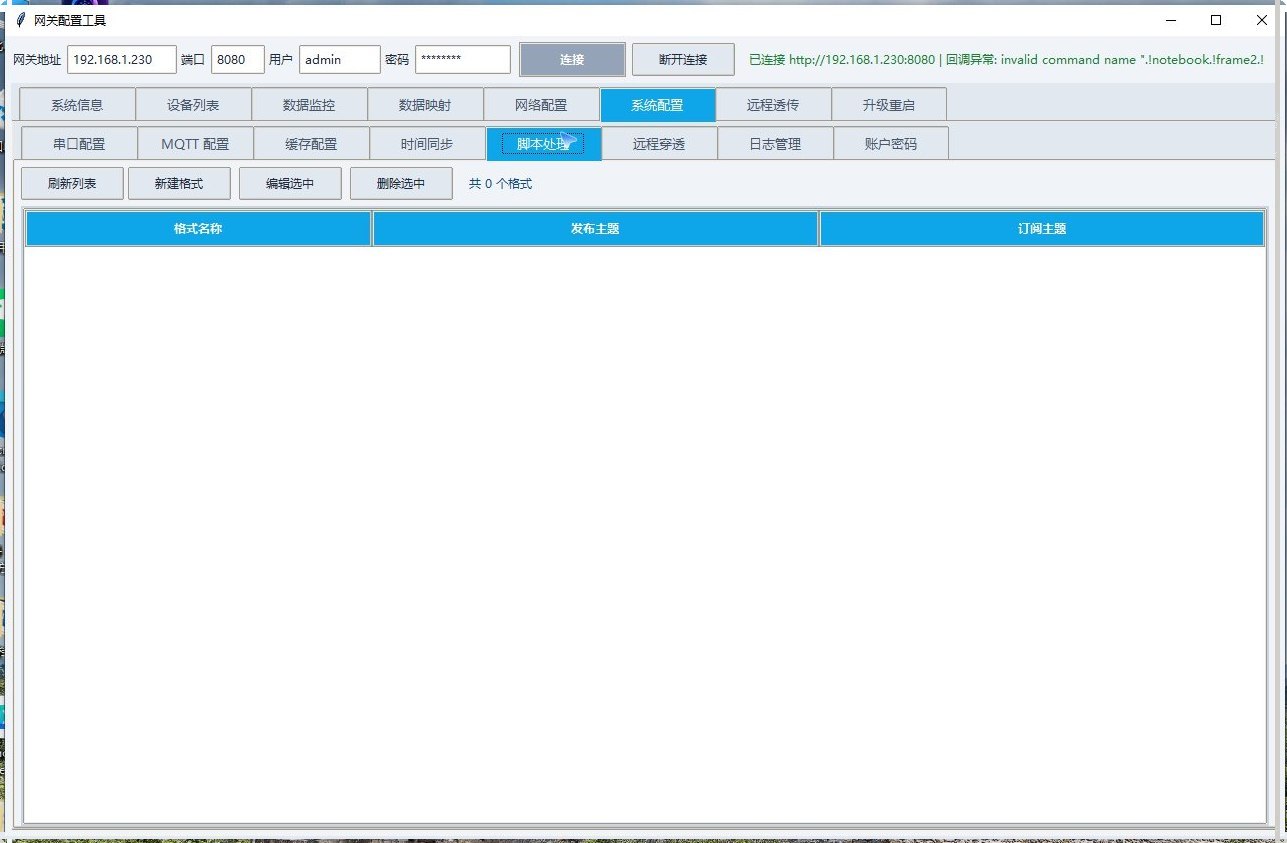Screen dimensions: 1287x843
Task: Go to the 日志管理 sub-tab
Action: click(775, 143)
